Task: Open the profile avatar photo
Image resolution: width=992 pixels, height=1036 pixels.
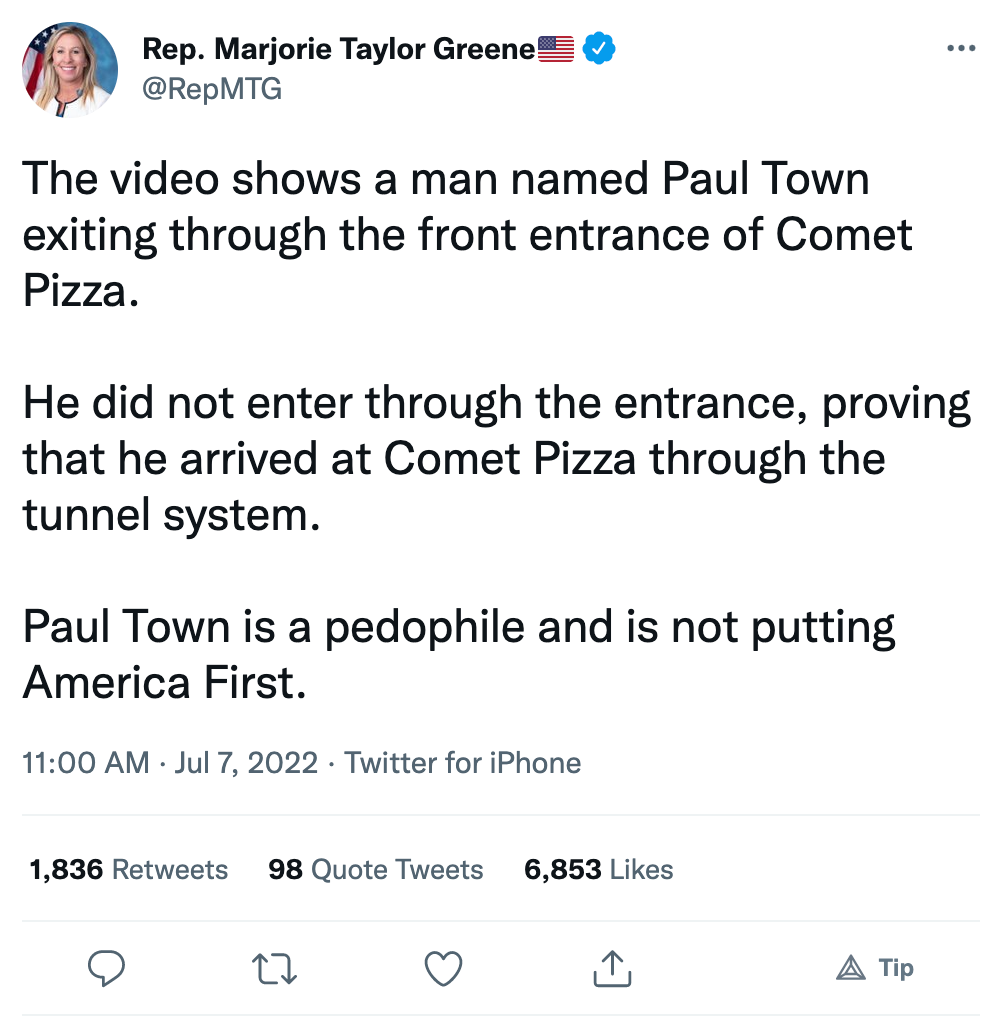Action: coord(70,68)
